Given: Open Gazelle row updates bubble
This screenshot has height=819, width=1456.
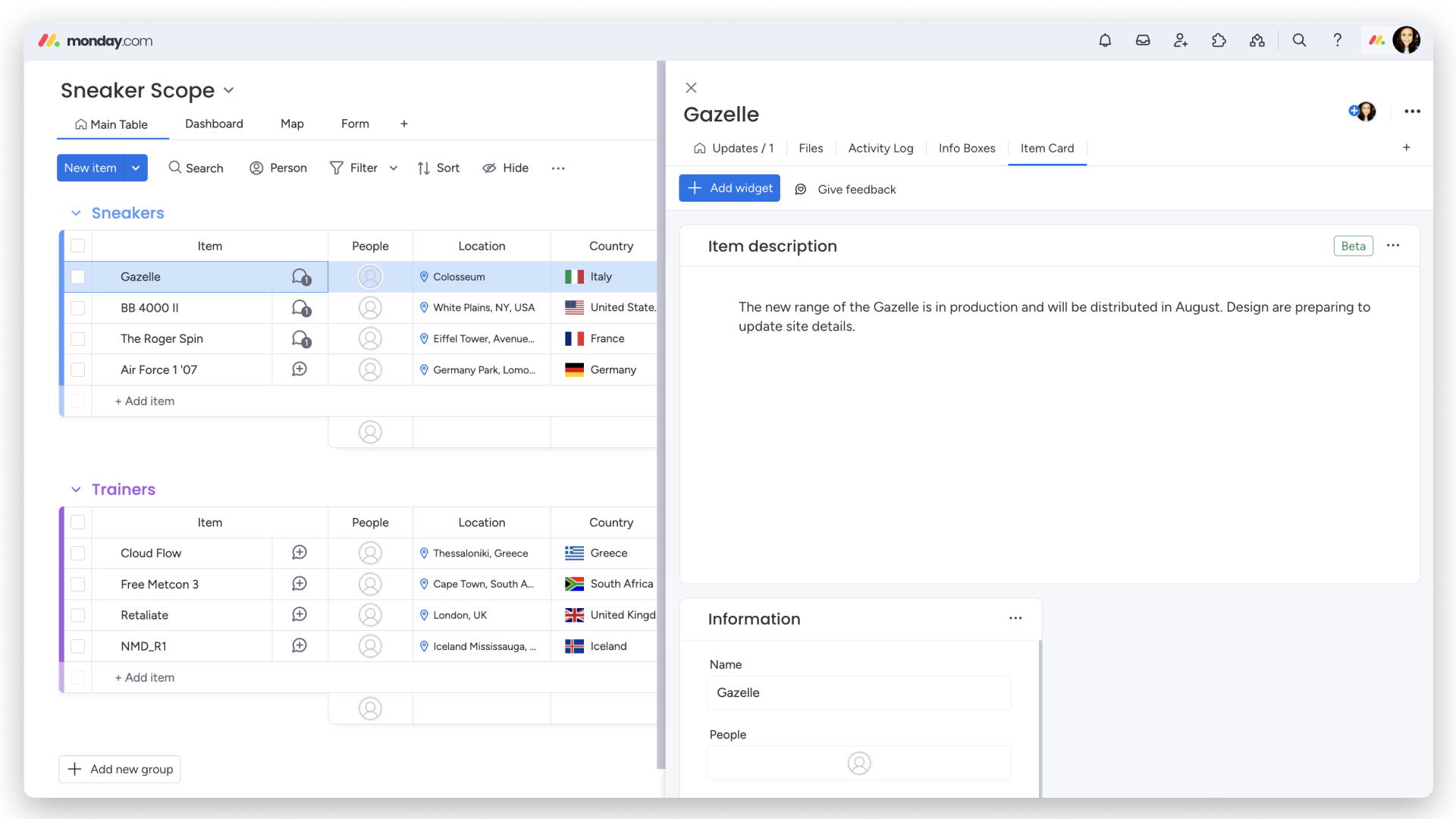Looking at the screenshot, I should [x=301, y=277].
